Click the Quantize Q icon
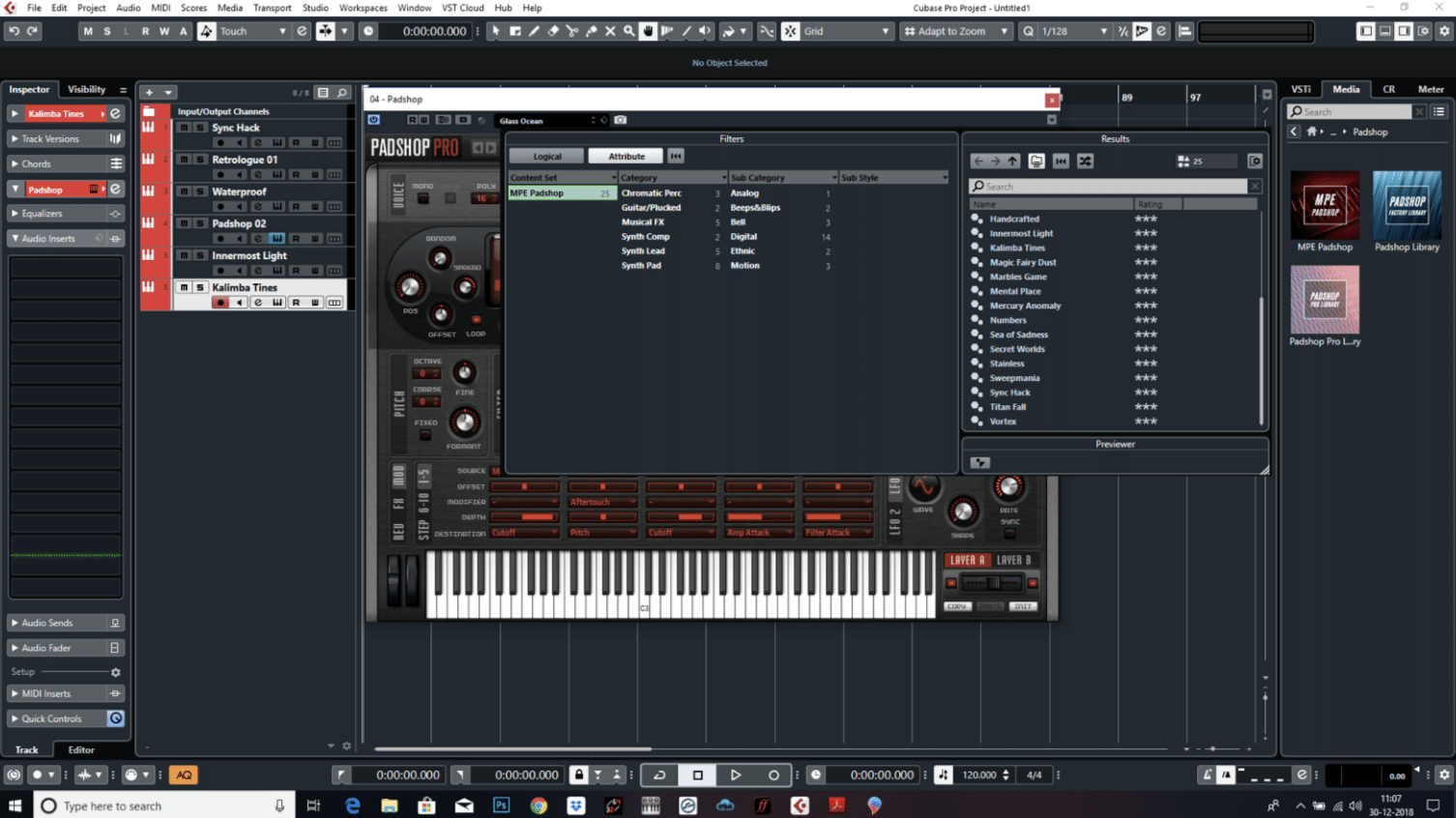This screenshot has height=818, width=1456. click(x=1029, y=31)
